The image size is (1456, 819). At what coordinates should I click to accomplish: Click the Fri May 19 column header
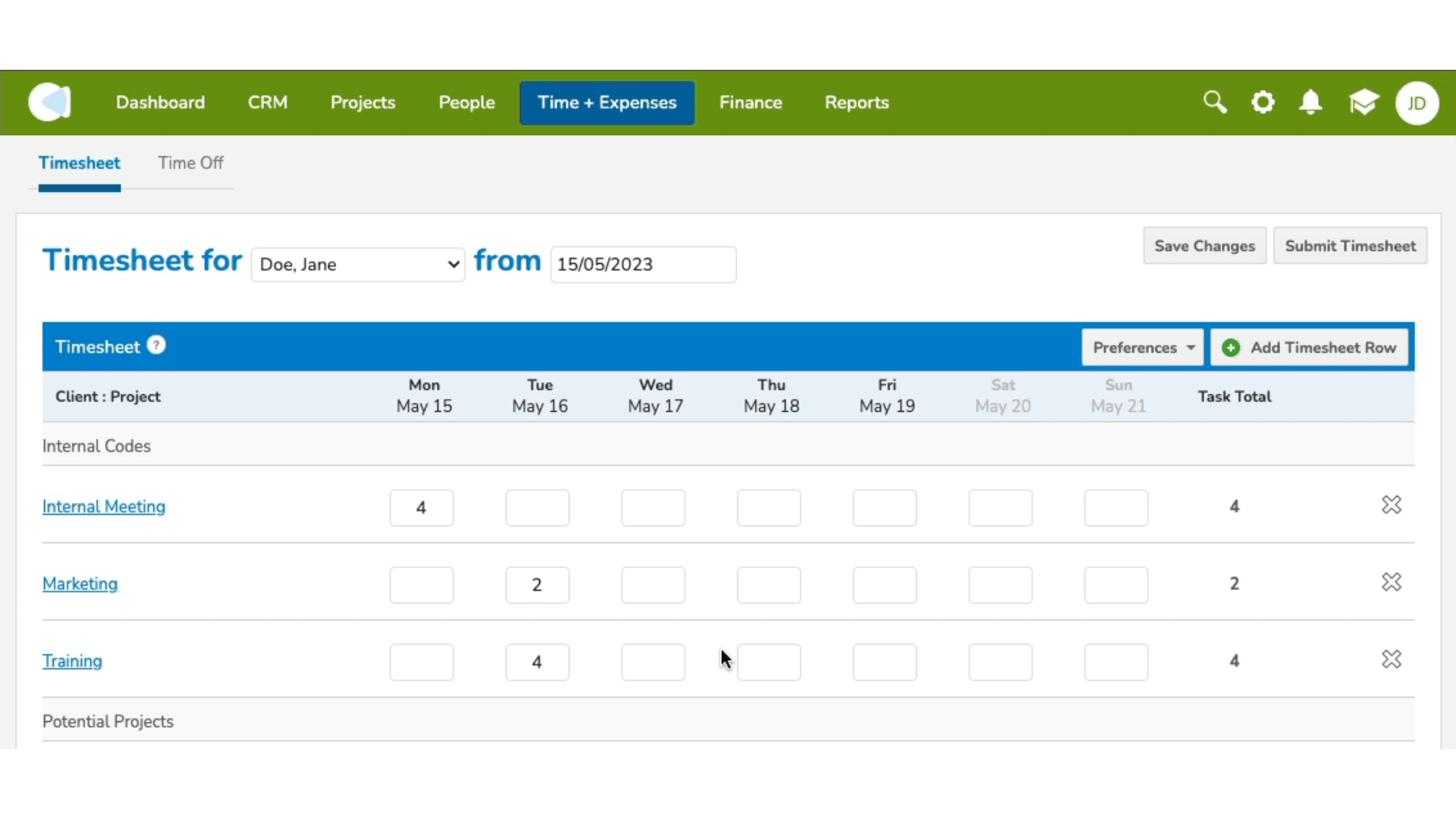(887, 396)
